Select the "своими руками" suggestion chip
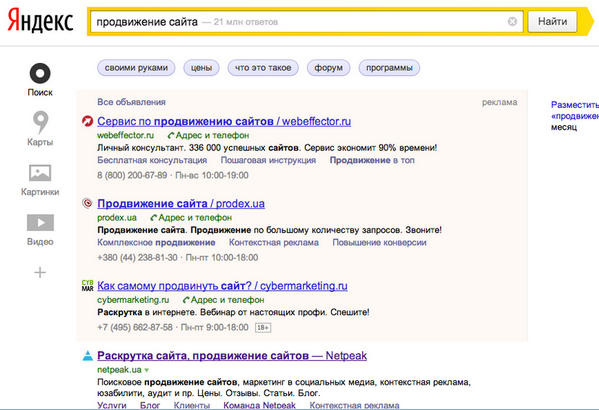 click(136, 68)
